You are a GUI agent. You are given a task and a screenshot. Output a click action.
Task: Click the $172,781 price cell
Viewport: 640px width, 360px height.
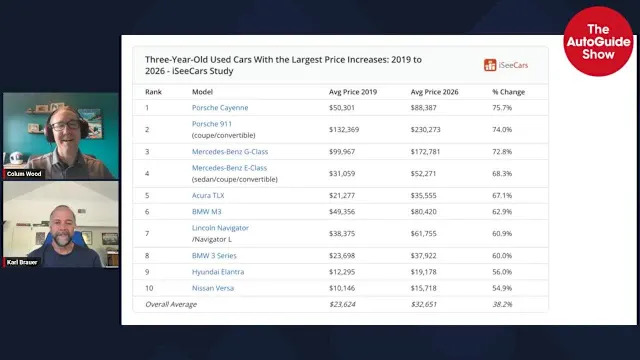(426, 152)
